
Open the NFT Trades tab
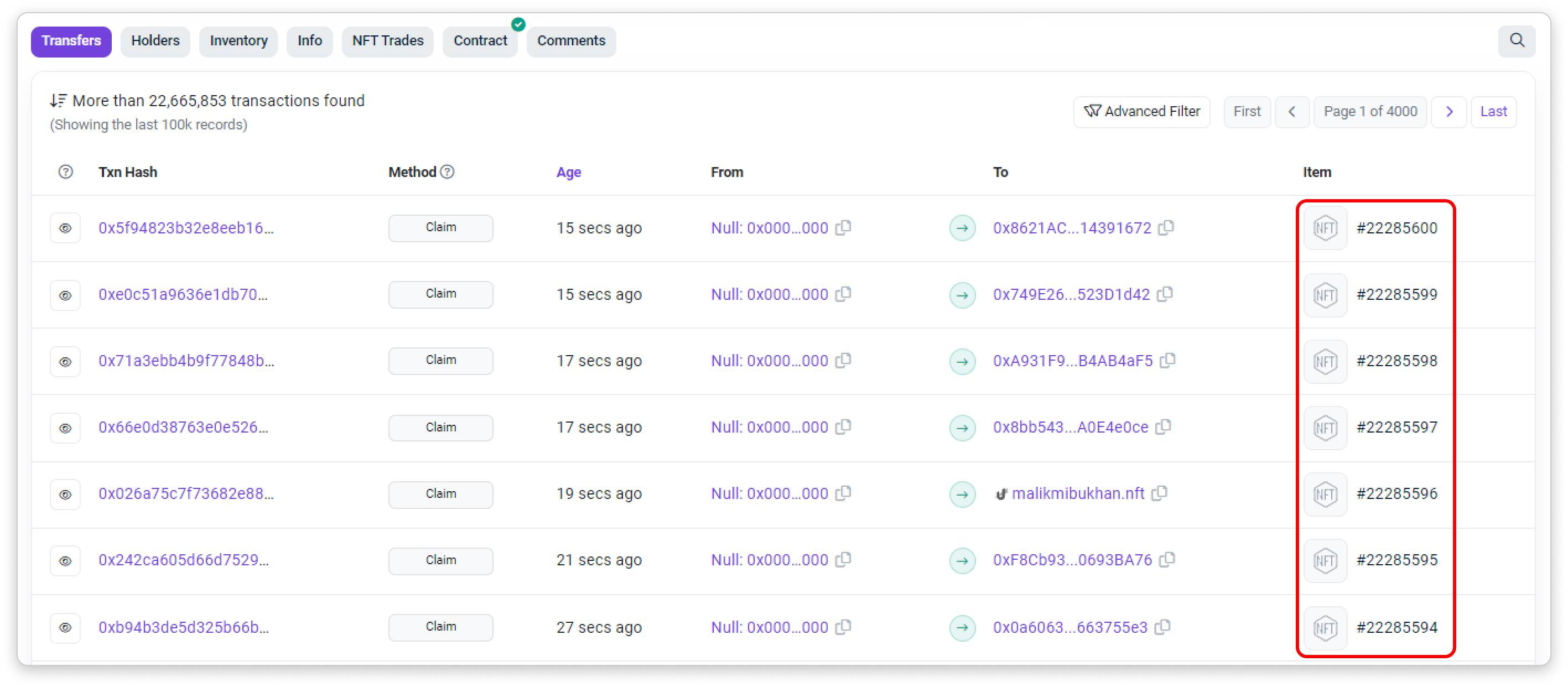(x=387, y=41)
